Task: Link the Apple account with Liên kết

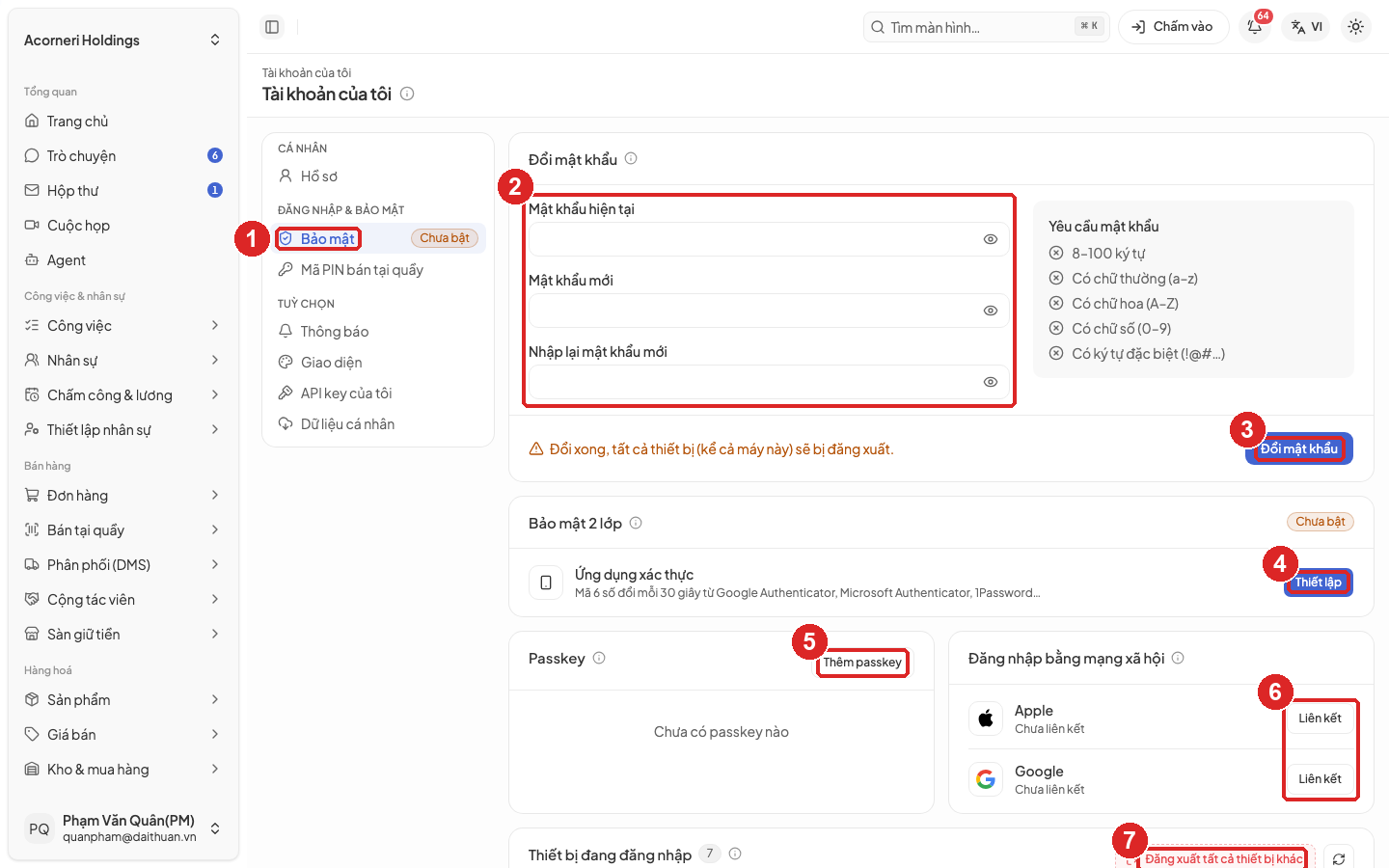Action: pyautogui.click(x=1320, y=719)
